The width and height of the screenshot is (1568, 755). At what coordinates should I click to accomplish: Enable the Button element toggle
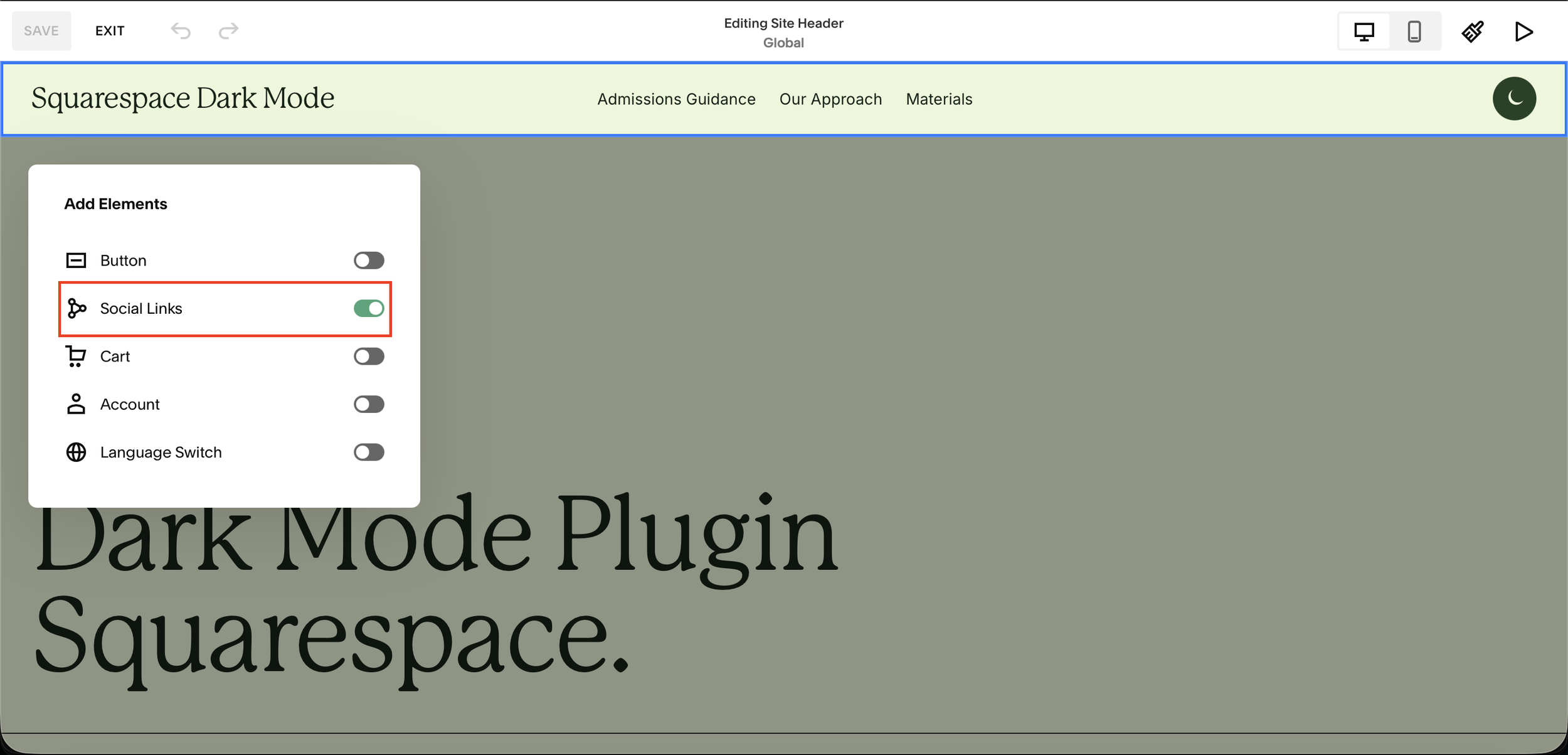click(x=369, y=260)
